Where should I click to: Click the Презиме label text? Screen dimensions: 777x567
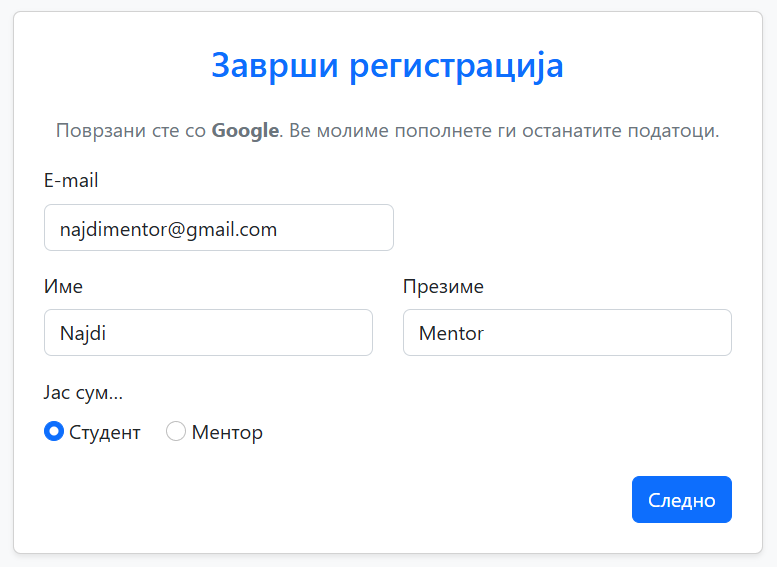coord(443,287)
